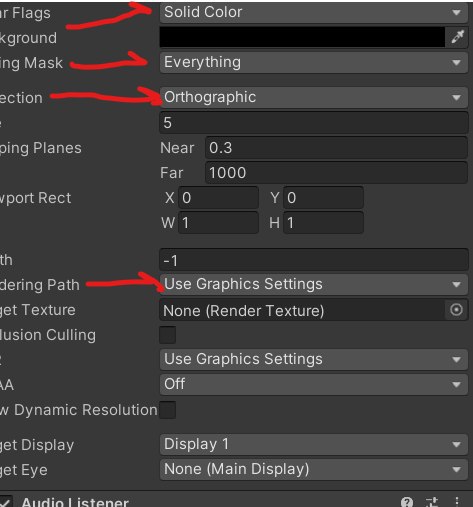473x507 pixels.
Task: Click the Viewport Rect H field
Action: (x=323, y=223)
